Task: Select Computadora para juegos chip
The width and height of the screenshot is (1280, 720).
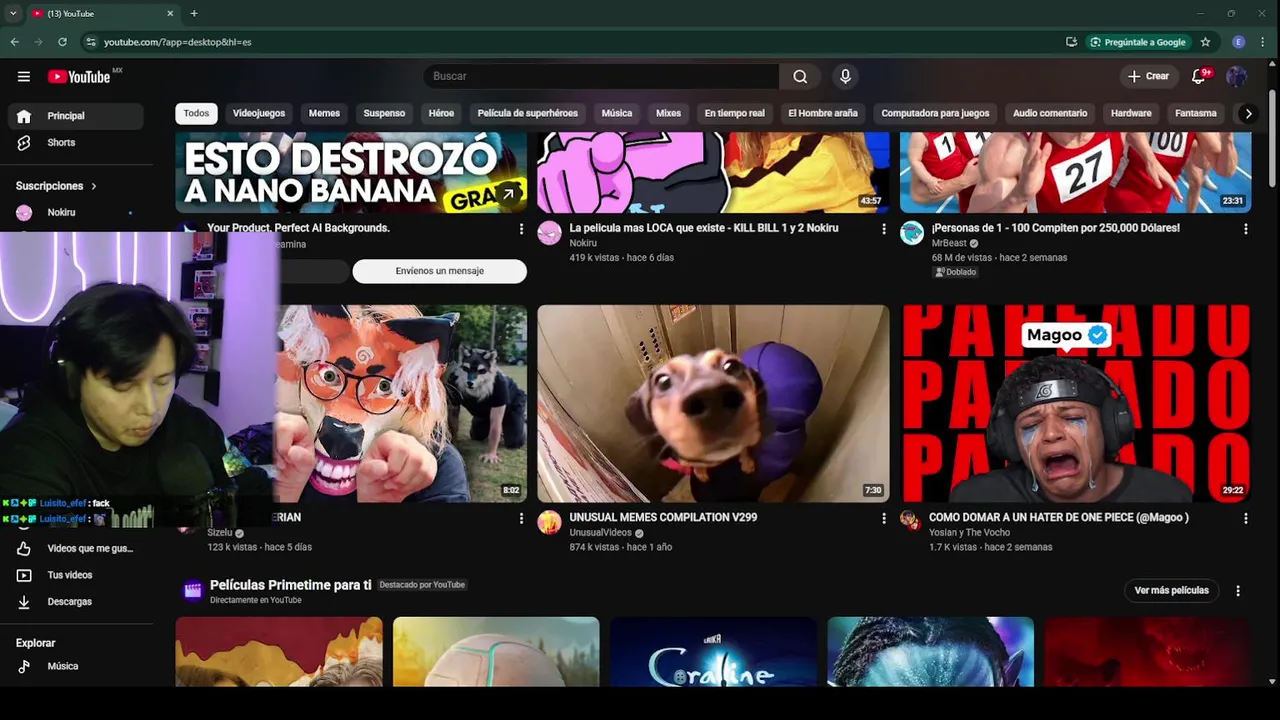Action: 935,113
